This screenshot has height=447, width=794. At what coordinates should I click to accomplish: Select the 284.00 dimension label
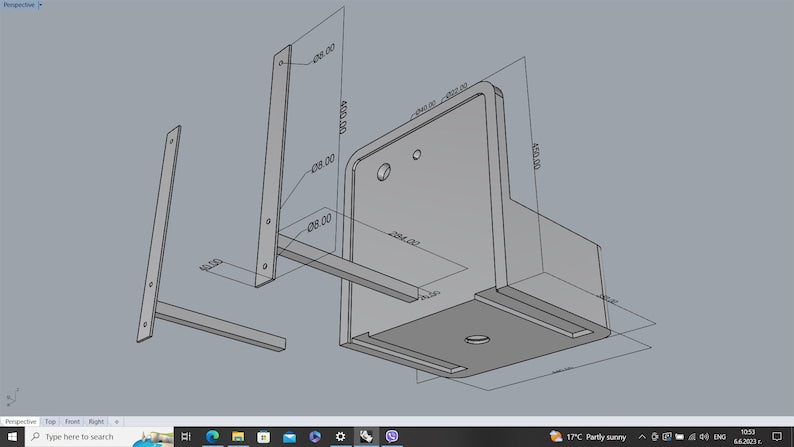[404, 238]
